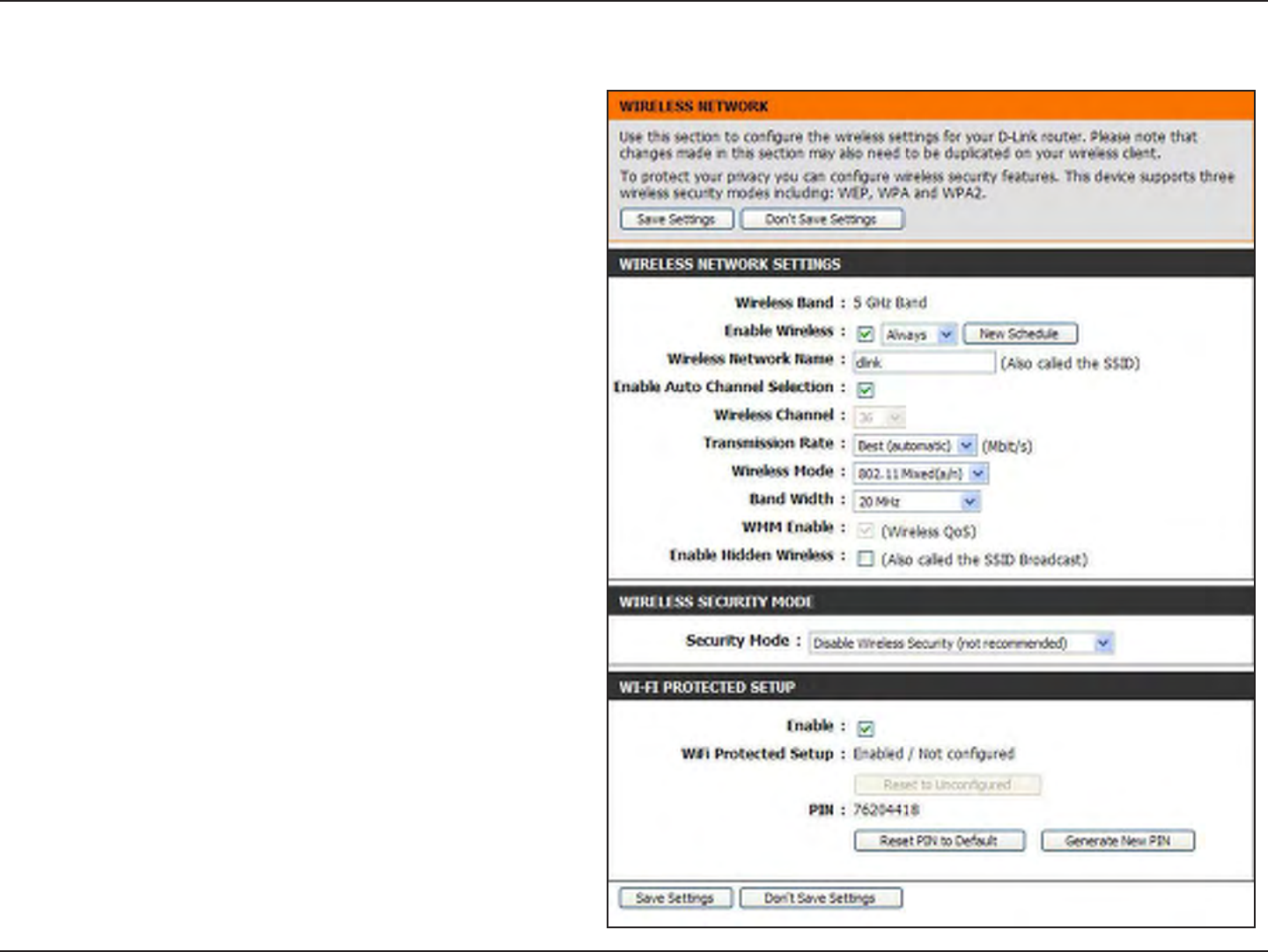
Task: Click the bottom Don't Save Settings button
Action: pyautogui.click(x=821, y=898)
